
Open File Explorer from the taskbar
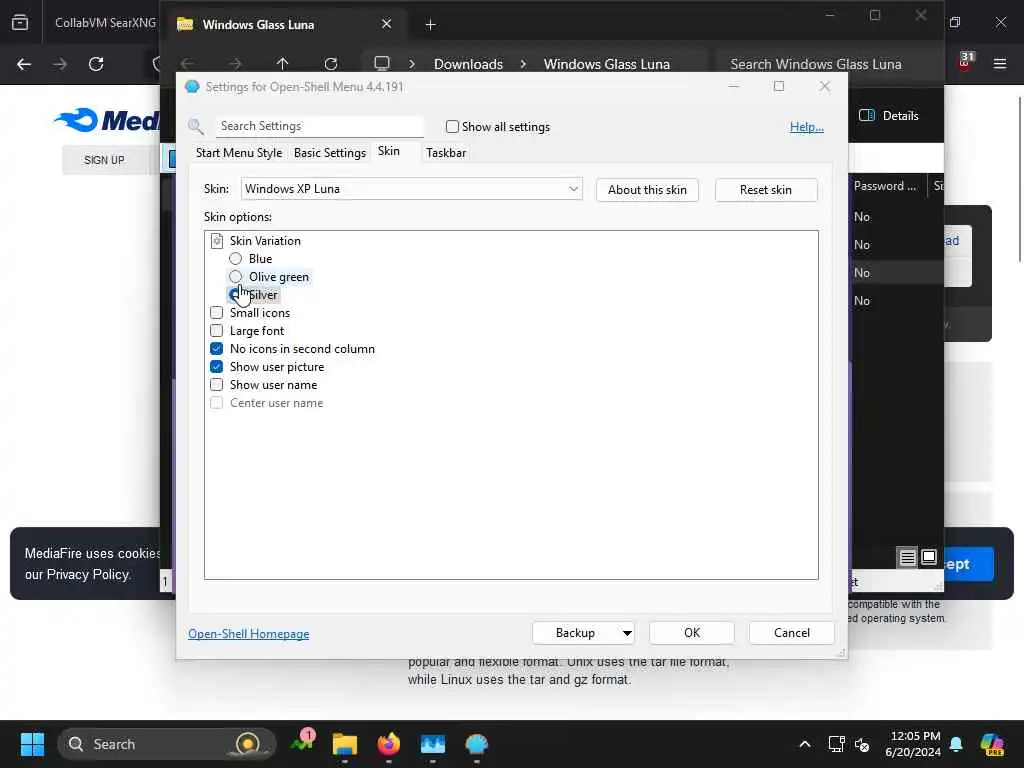[345, 744]
